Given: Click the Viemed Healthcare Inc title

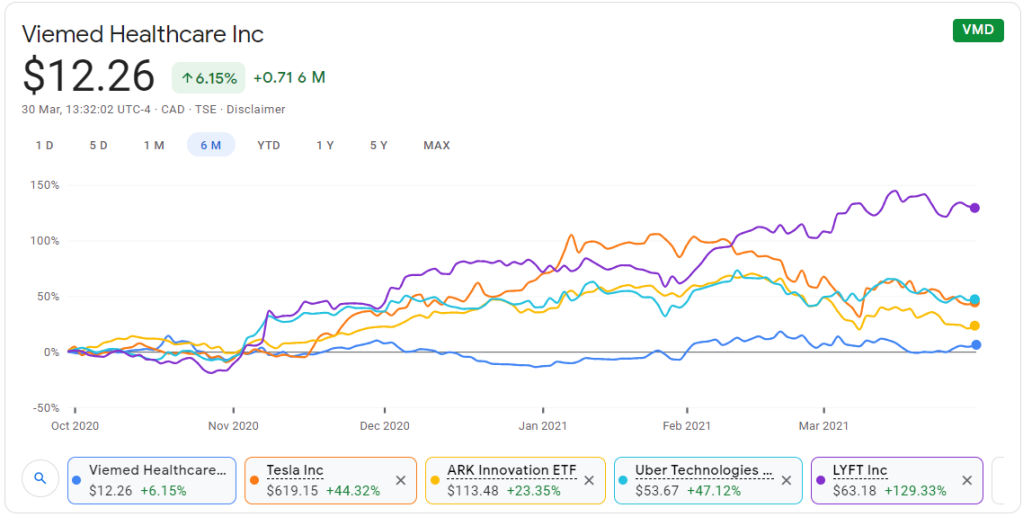Looking at the screenshot, I should pyautogui.click(x=143, y=34).
